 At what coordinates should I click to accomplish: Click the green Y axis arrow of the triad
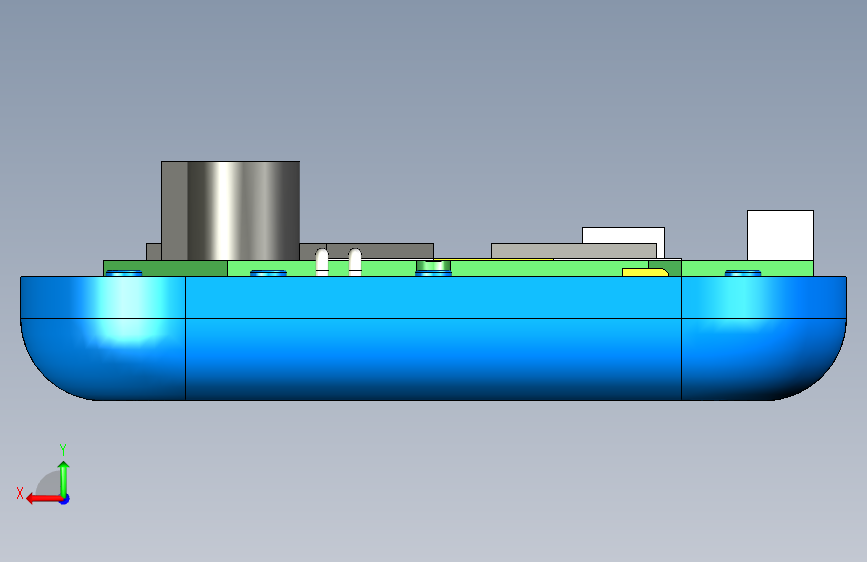coord(64,478)
